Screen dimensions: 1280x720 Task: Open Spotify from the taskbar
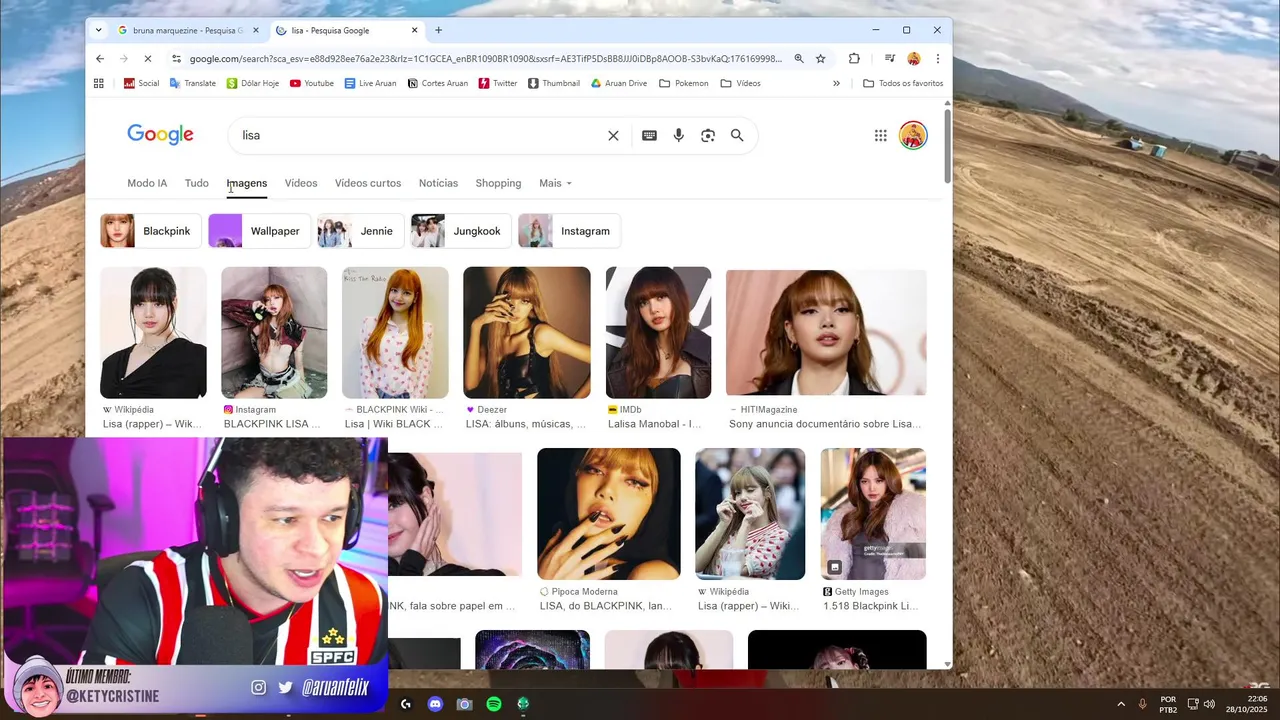(494, 704)
